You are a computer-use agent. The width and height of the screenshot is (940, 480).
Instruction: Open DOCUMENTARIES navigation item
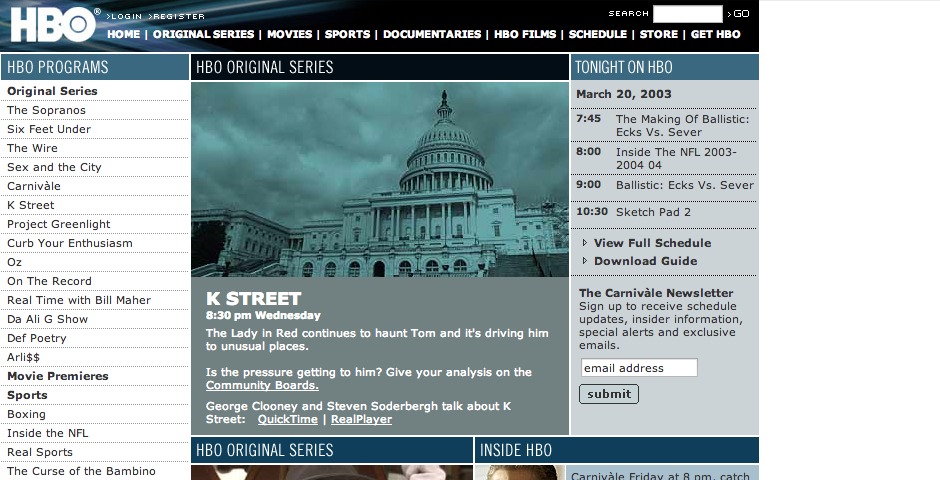pos(432,34)
